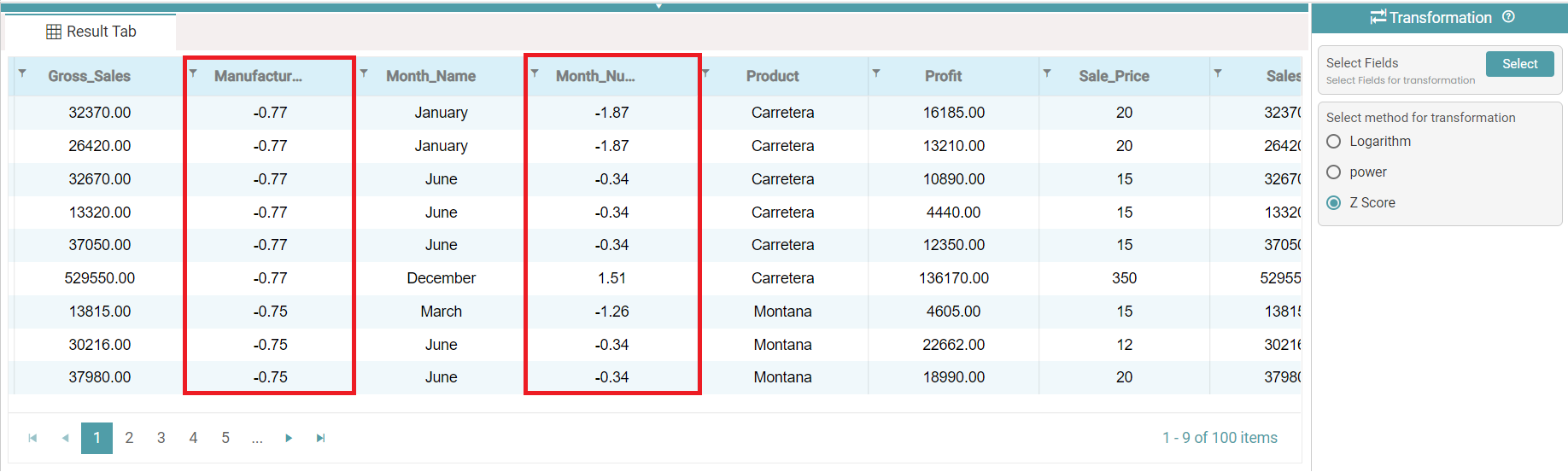Expand more pages via the ellipsis
1568x472 pixels.
(x=257, y=438)
